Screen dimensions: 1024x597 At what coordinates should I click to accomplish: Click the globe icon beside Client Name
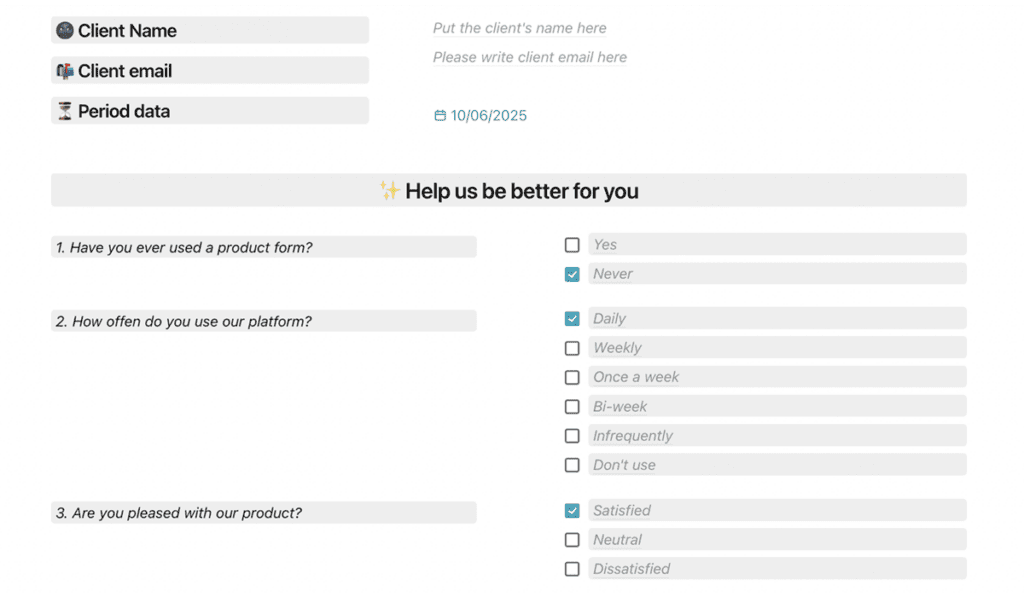(63, 30)
